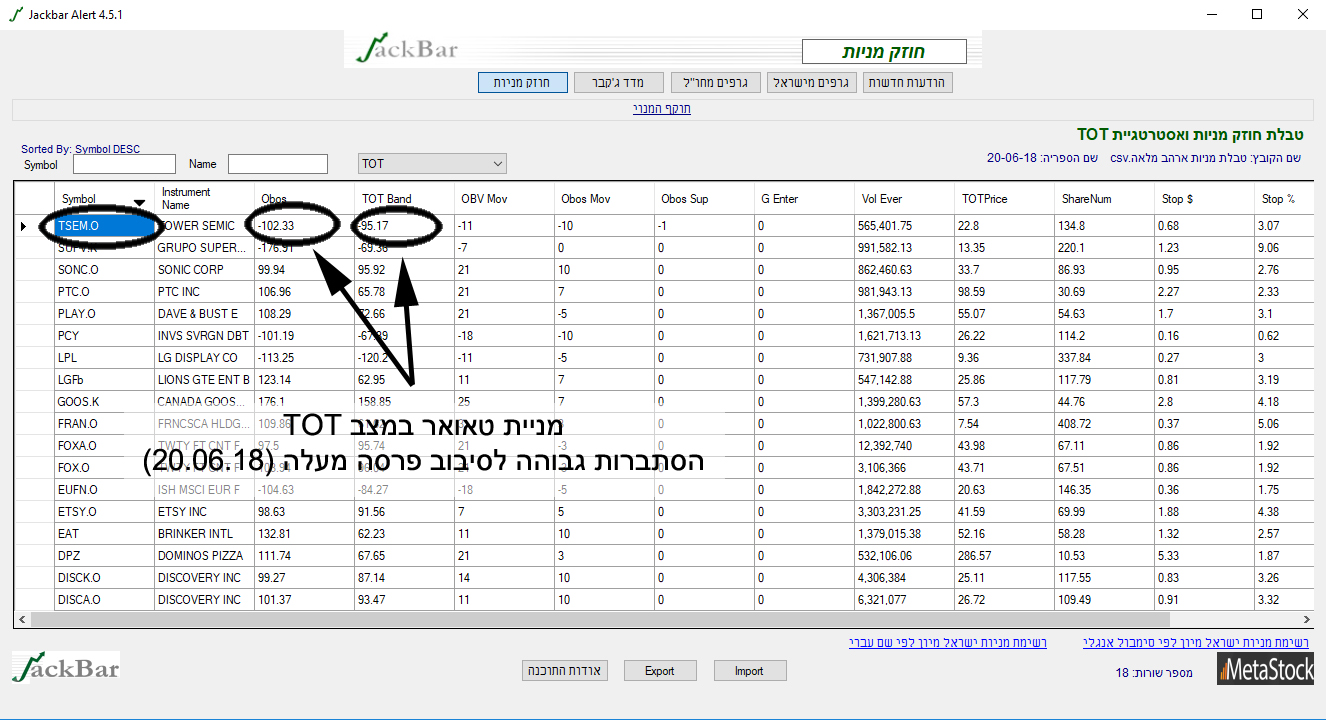This screenshot has height=720, width=1326.
Task: Open the הודעות חדשות tab
Action: [x=908, y=82]
